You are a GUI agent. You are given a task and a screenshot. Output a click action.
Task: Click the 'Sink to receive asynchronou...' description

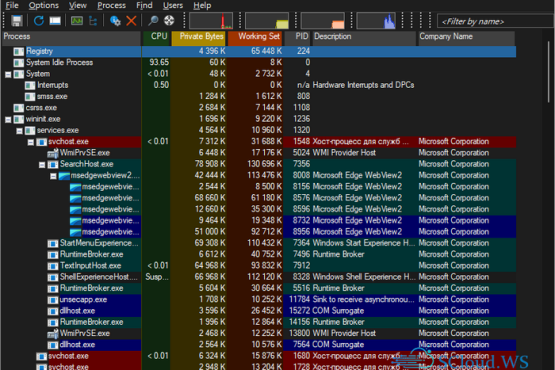click(x=363, y=300)
